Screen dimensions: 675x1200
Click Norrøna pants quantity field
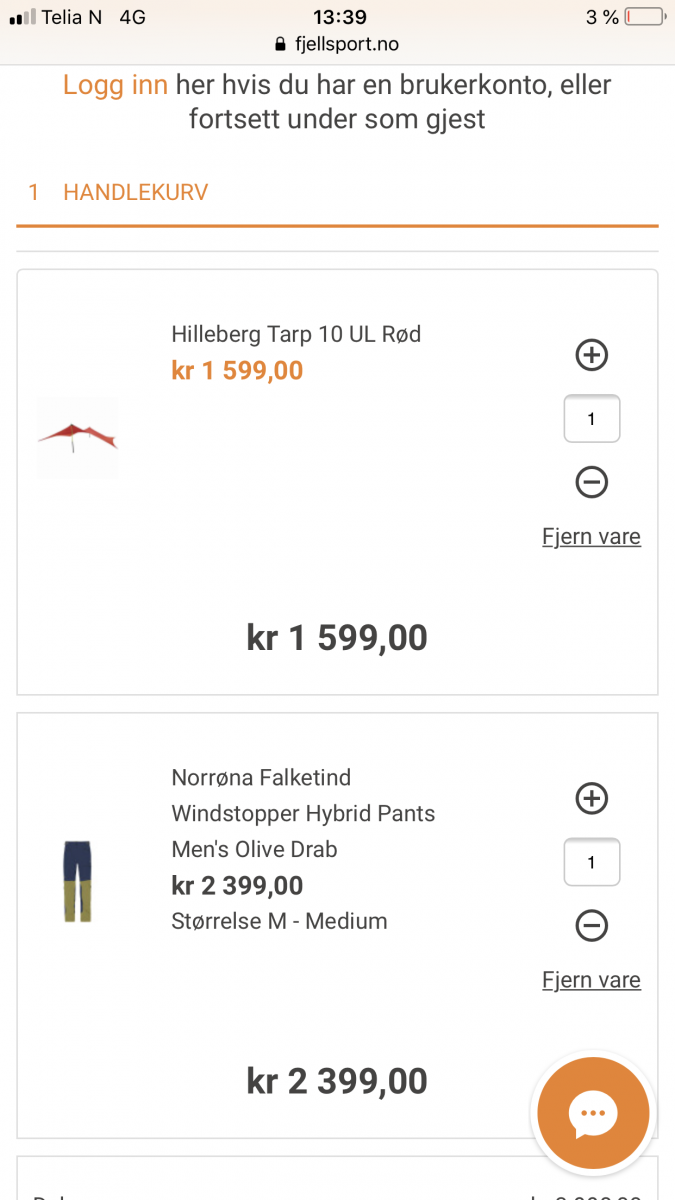pyautogui.click(x=592, y=862)
